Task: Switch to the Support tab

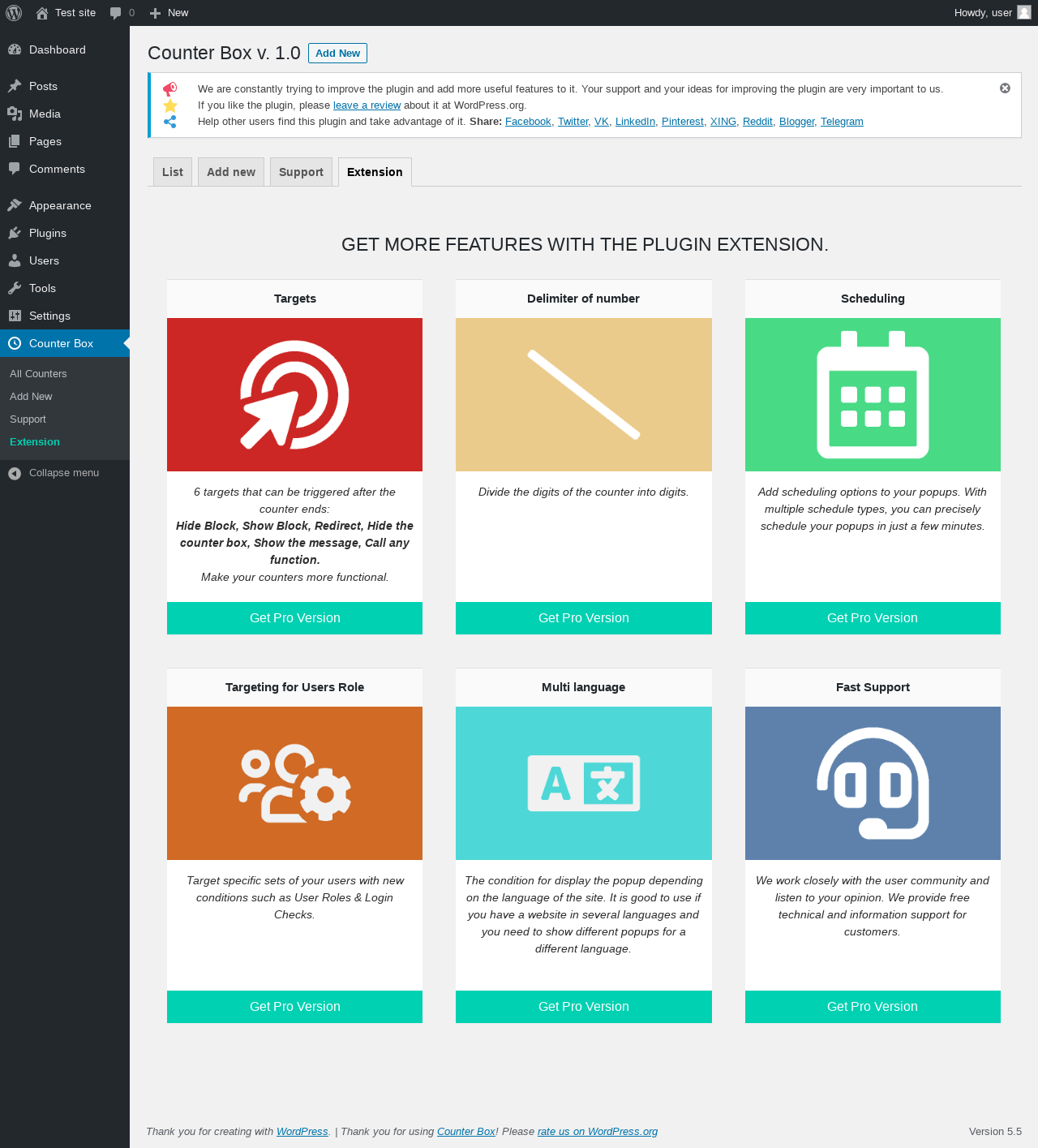Action: pos(301,172)
